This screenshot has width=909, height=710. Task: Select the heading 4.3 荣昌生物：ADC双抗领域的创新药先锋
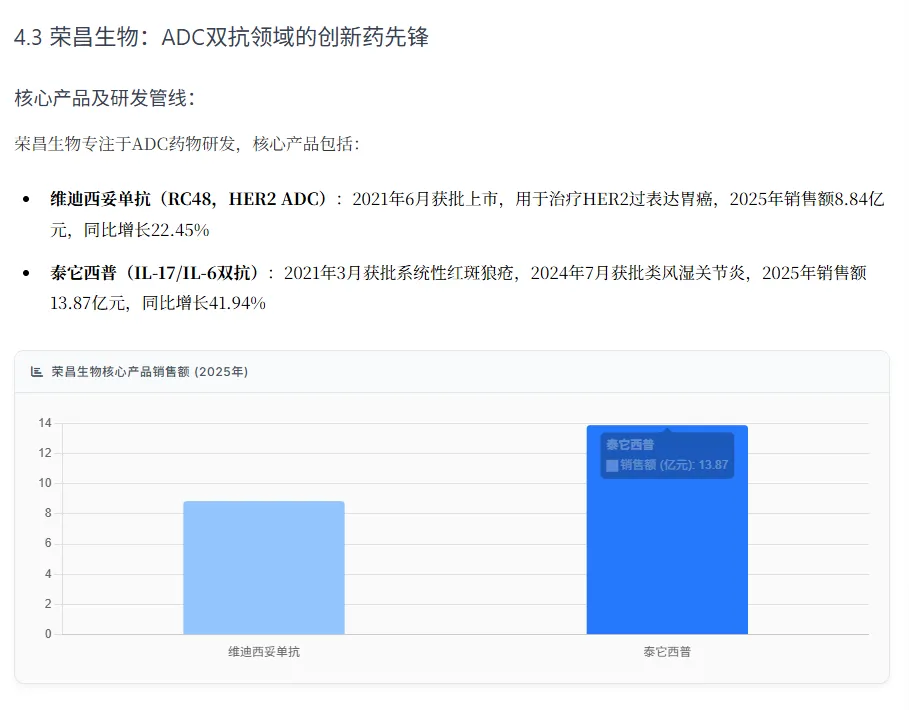[x=221, y=37]
